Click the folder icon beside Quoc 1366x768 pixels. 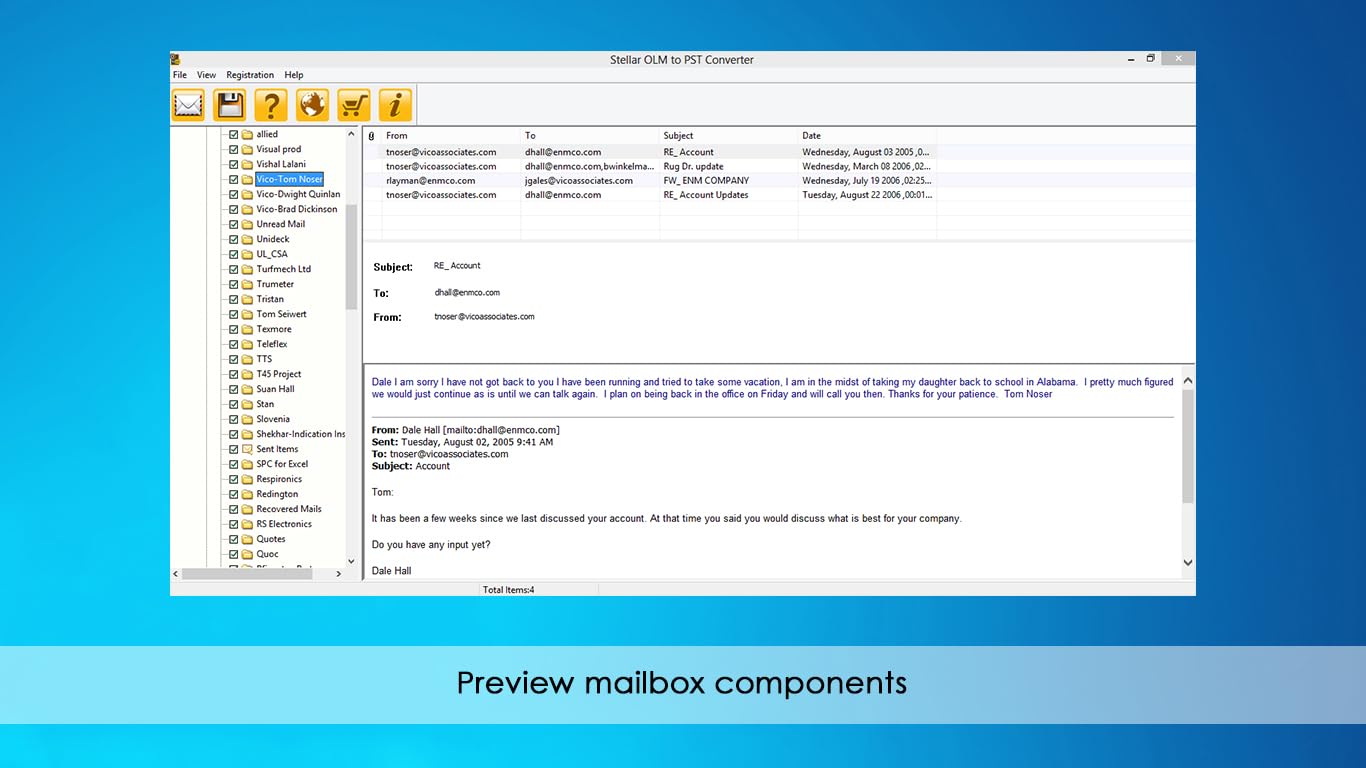click(247, 554)
